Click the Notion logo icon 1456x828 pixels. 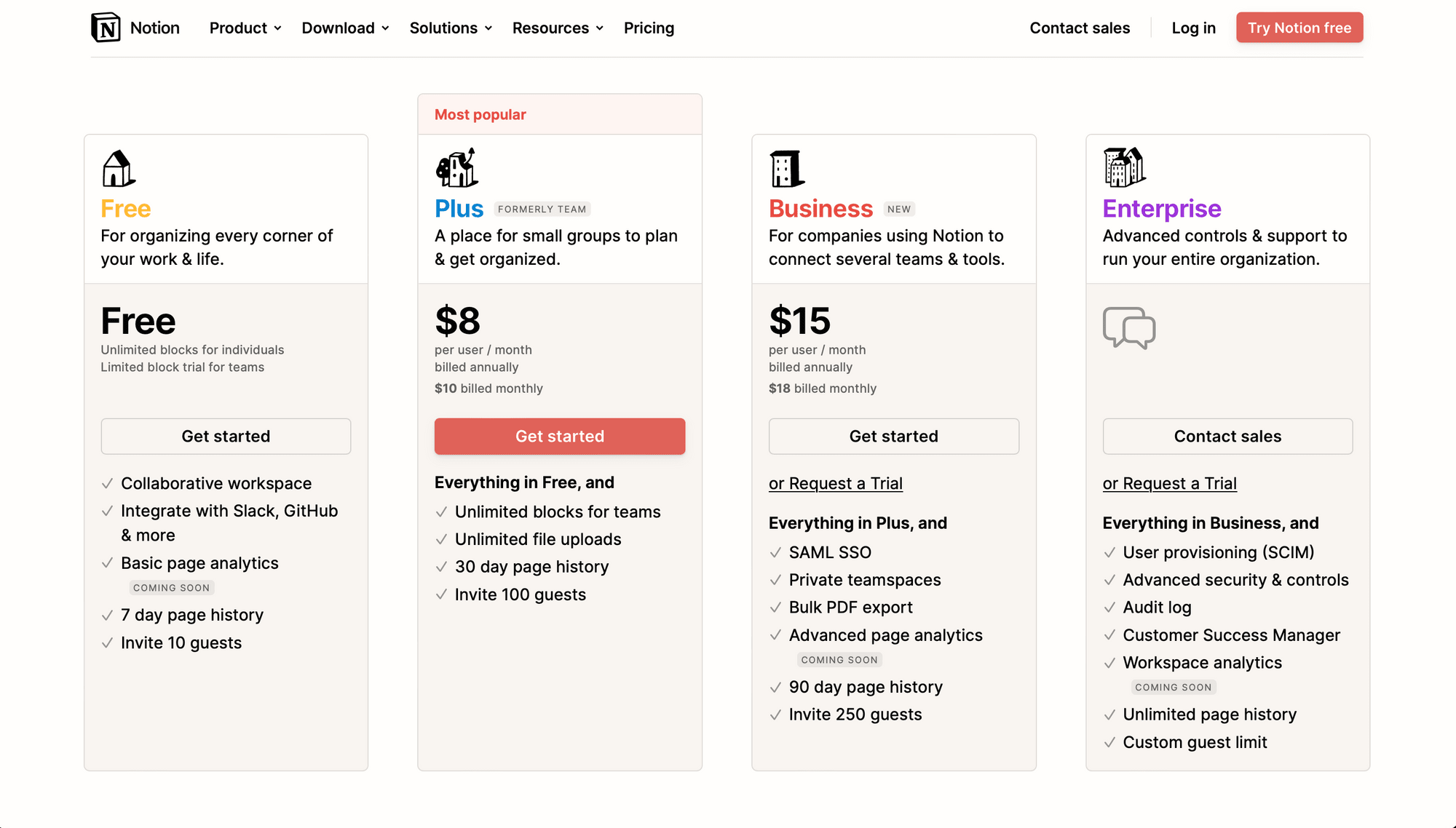[x=106, y=28]
